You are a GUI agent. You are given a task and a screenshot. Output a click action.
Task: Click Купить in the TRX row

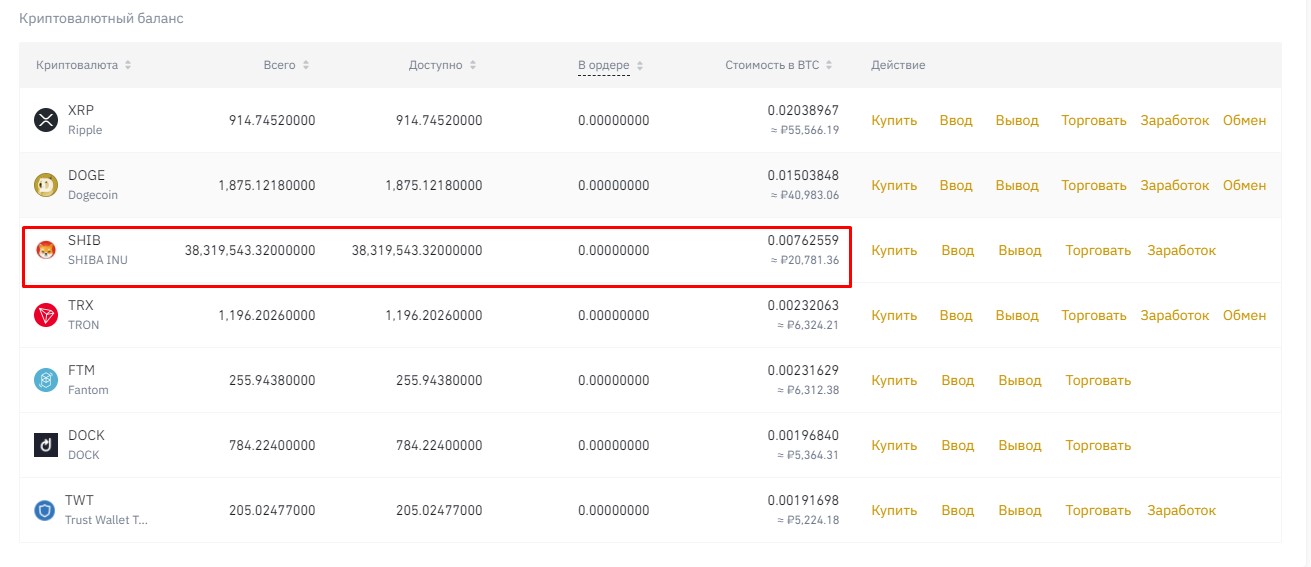tap(894, 315)
